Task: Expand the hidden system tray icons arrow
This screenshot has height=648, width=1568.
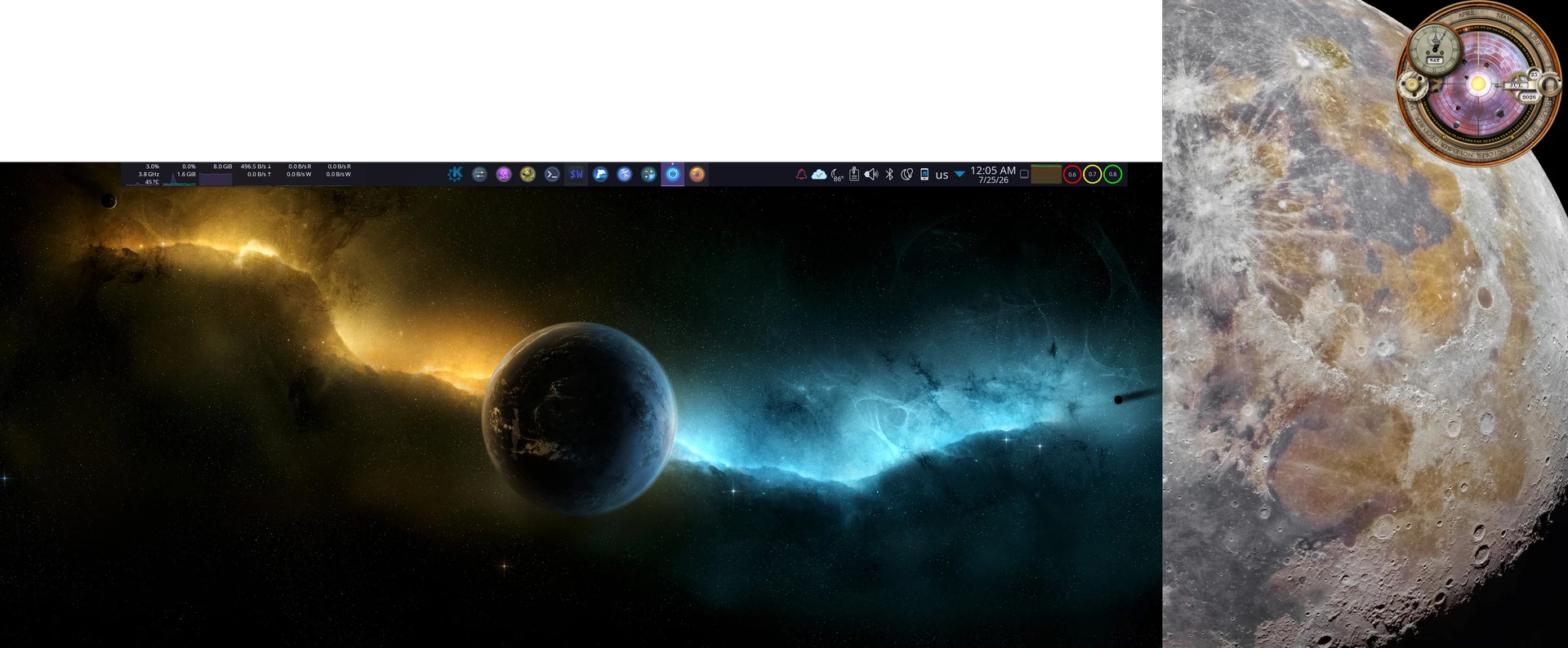Action: pos(960,174)
